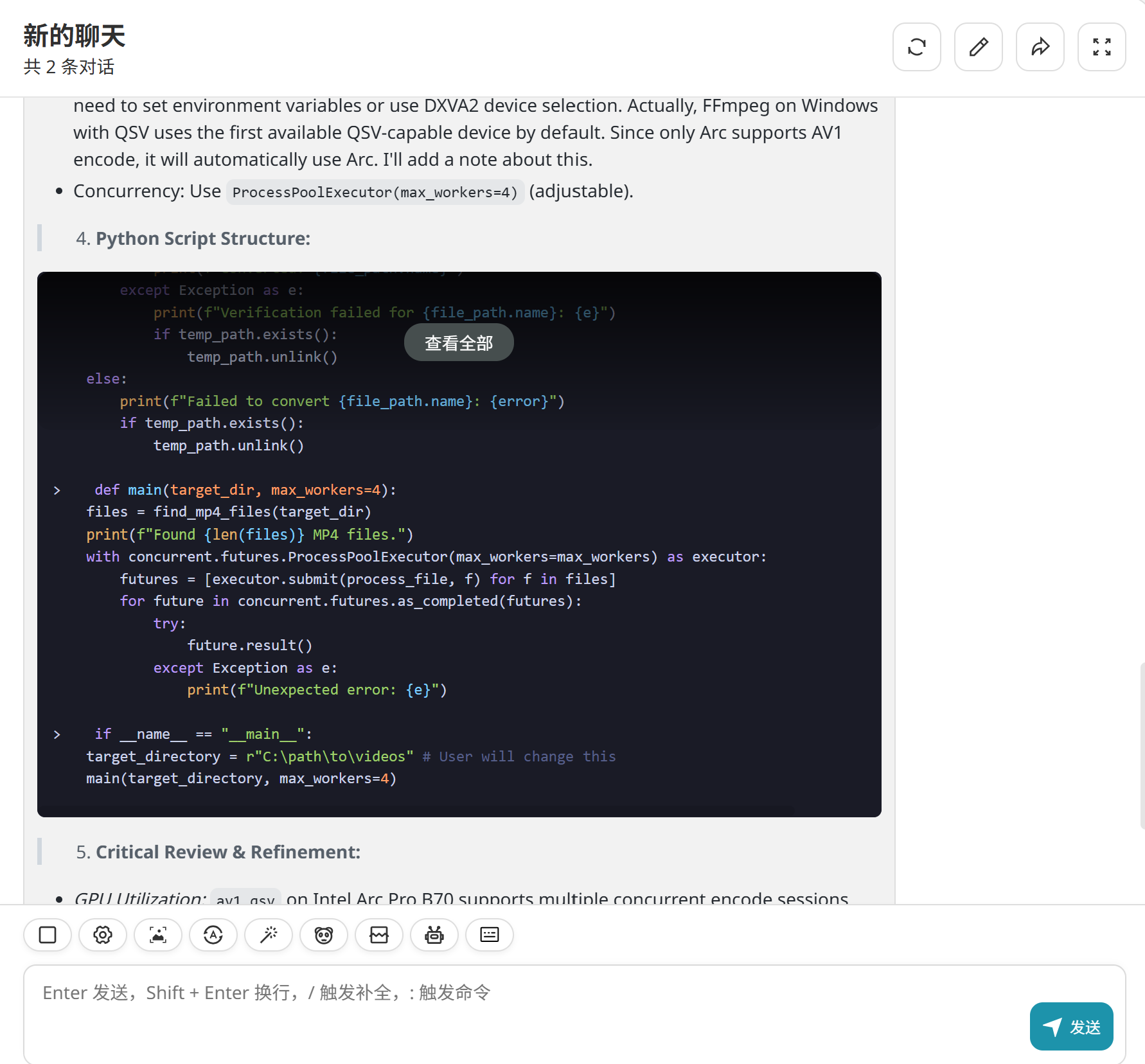Click the 'files = find_mp4_files(target_dir)' line
This screenshot has width=1145, height=1064.
click(x=229, y=512)
